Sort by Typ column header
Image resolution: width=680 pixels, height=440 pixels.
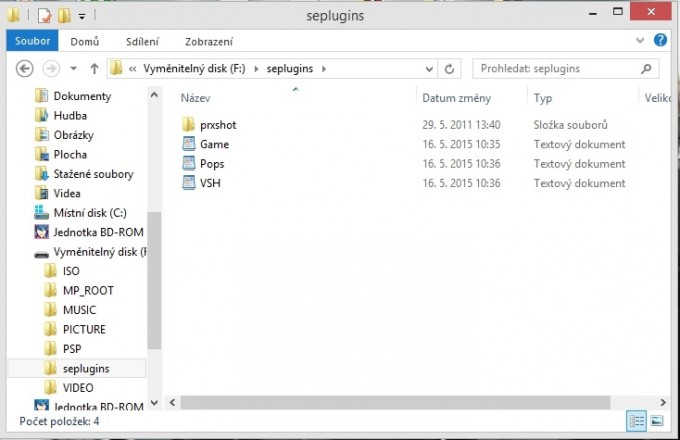tap(543, 98)
